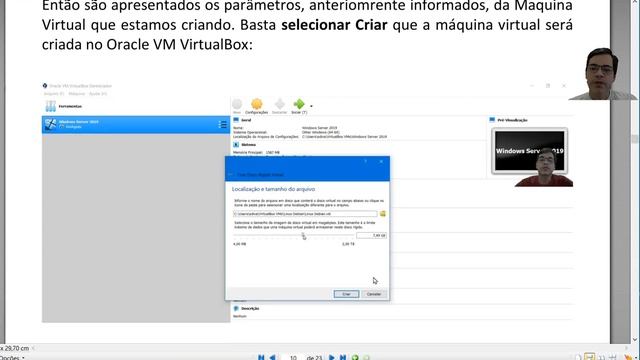Viewport: 640px width, 360px height.
Task: Click the highlighted page layout icon
Action: tap(589, 357)
